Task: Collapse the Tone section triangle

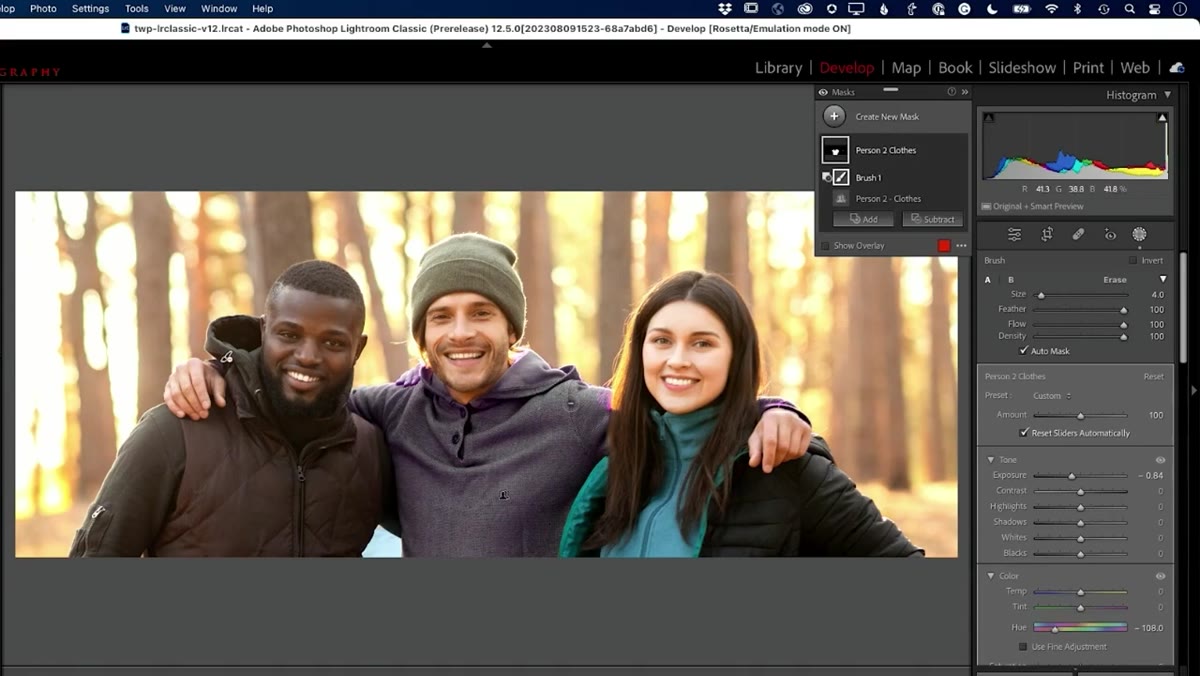Action: [x=991, y=460]
